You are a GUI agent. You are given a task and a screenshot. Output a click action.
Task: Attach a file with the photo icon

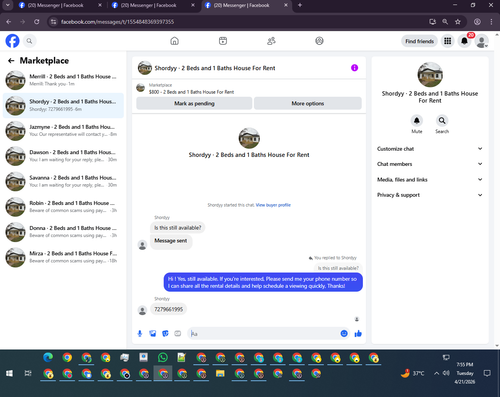point(153,333)
